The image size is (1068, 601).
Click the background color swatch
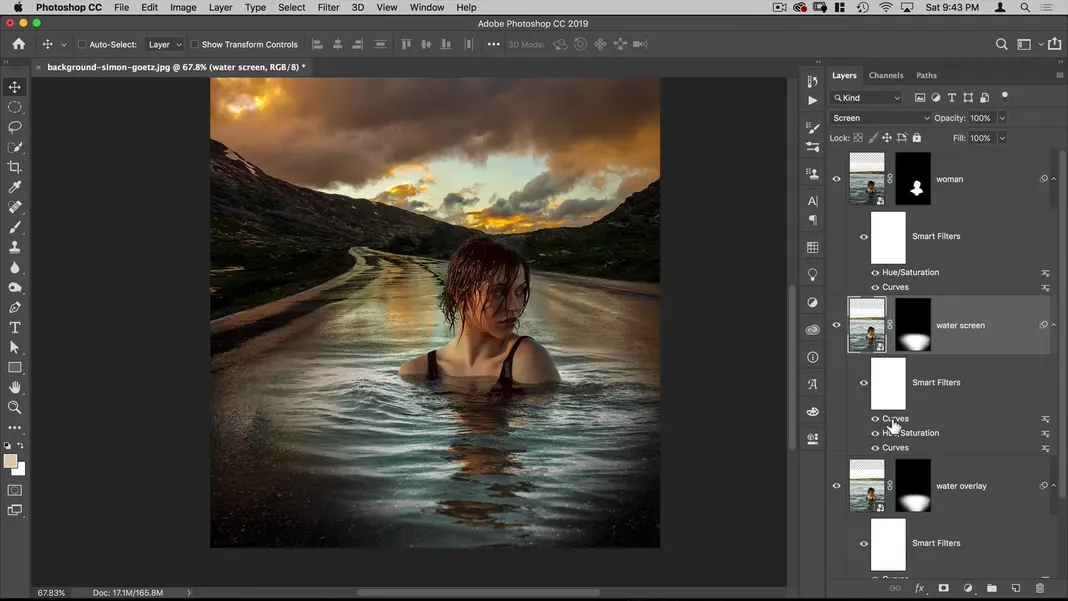click(x=21, y=470)
